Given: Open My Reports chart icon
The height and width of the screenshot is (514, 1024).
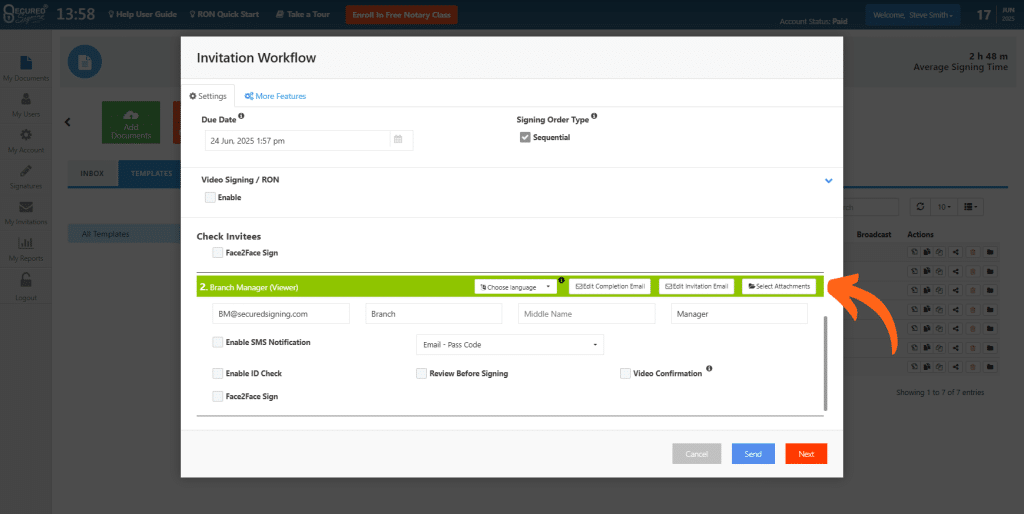Looking at the screenshot, I should click(x=25, y=244).
